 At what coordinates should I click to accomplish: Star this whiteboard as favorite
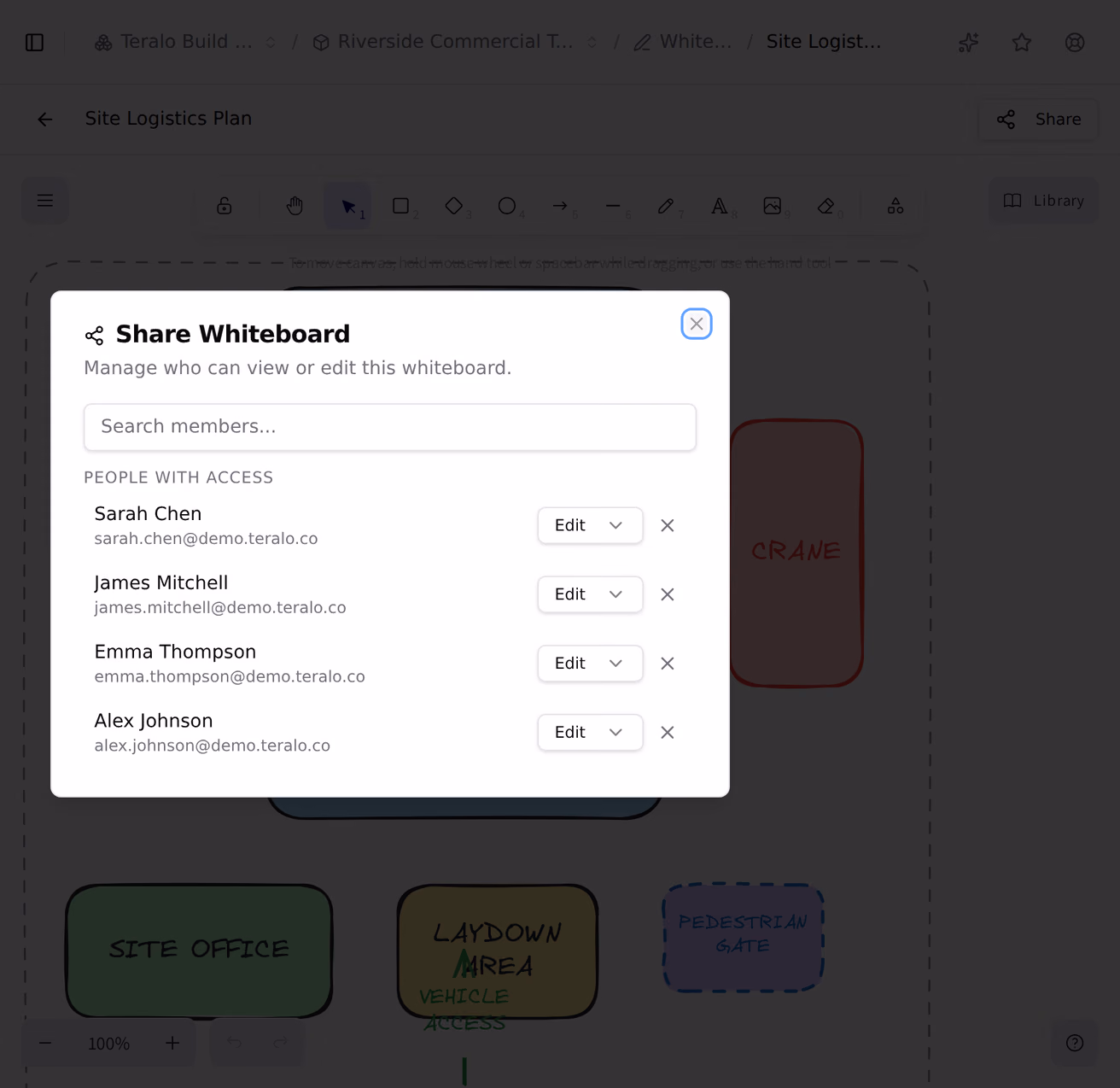1022,42
